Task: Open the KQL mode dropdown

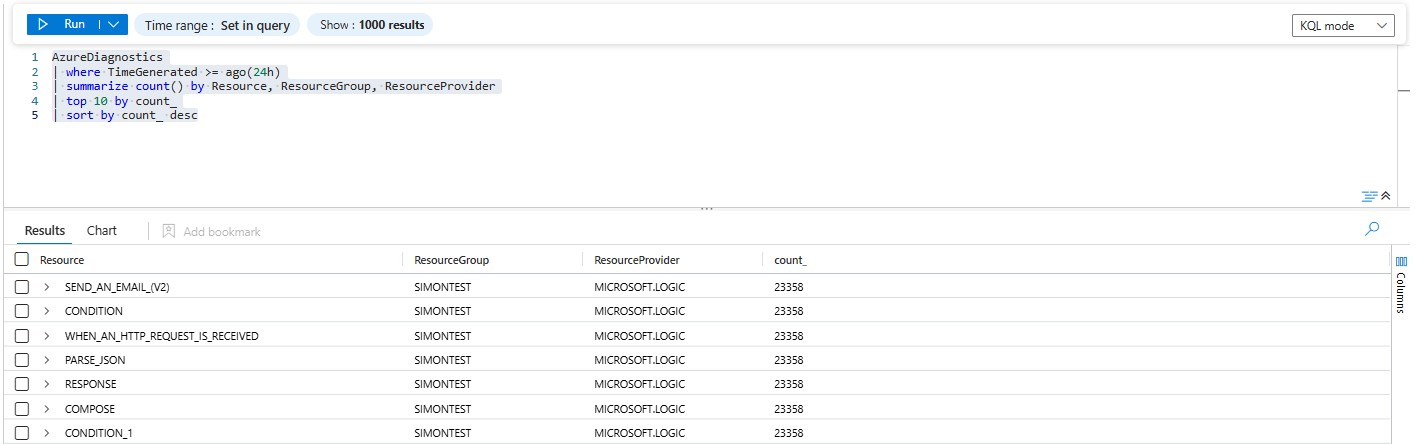Action: [1342, 26]
